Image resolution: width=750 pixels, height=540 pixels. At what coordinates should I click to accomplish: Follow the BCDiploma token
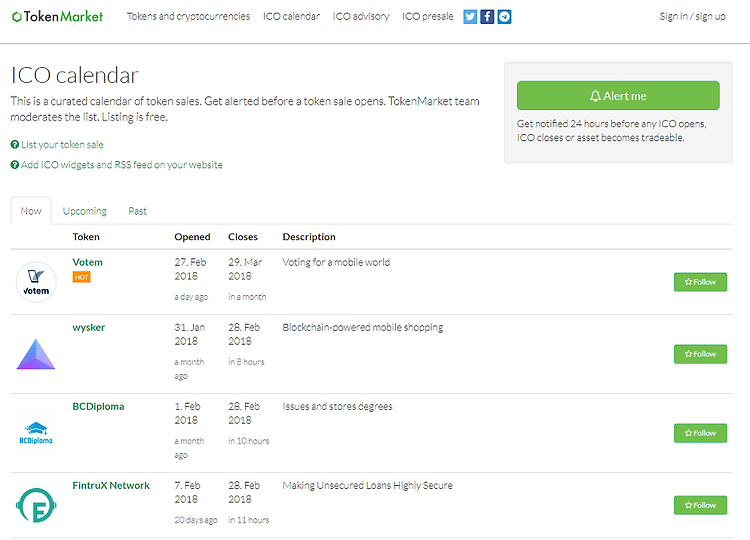[x=700, y=433]
